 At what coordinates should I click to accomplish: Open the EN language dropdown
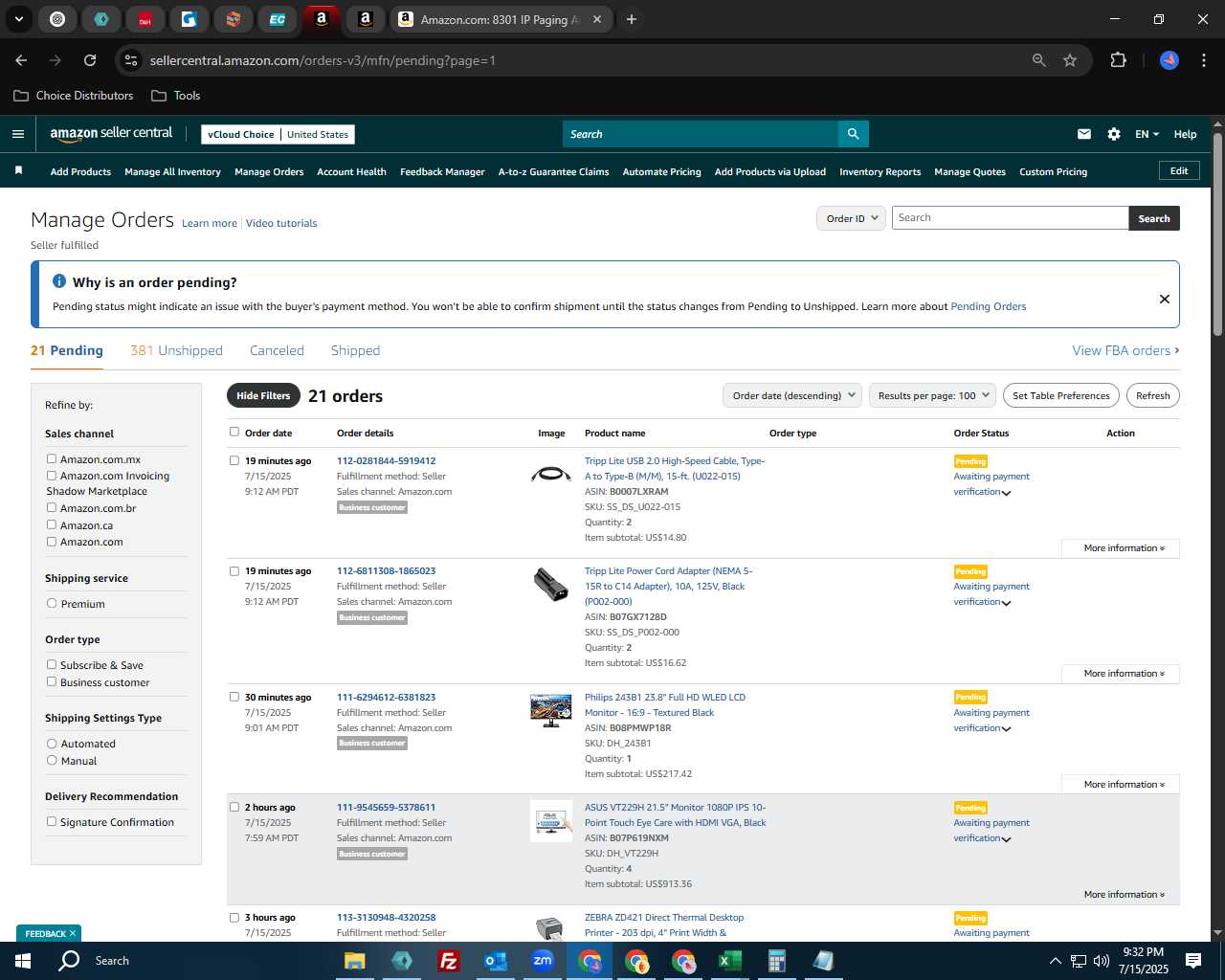1147,134
